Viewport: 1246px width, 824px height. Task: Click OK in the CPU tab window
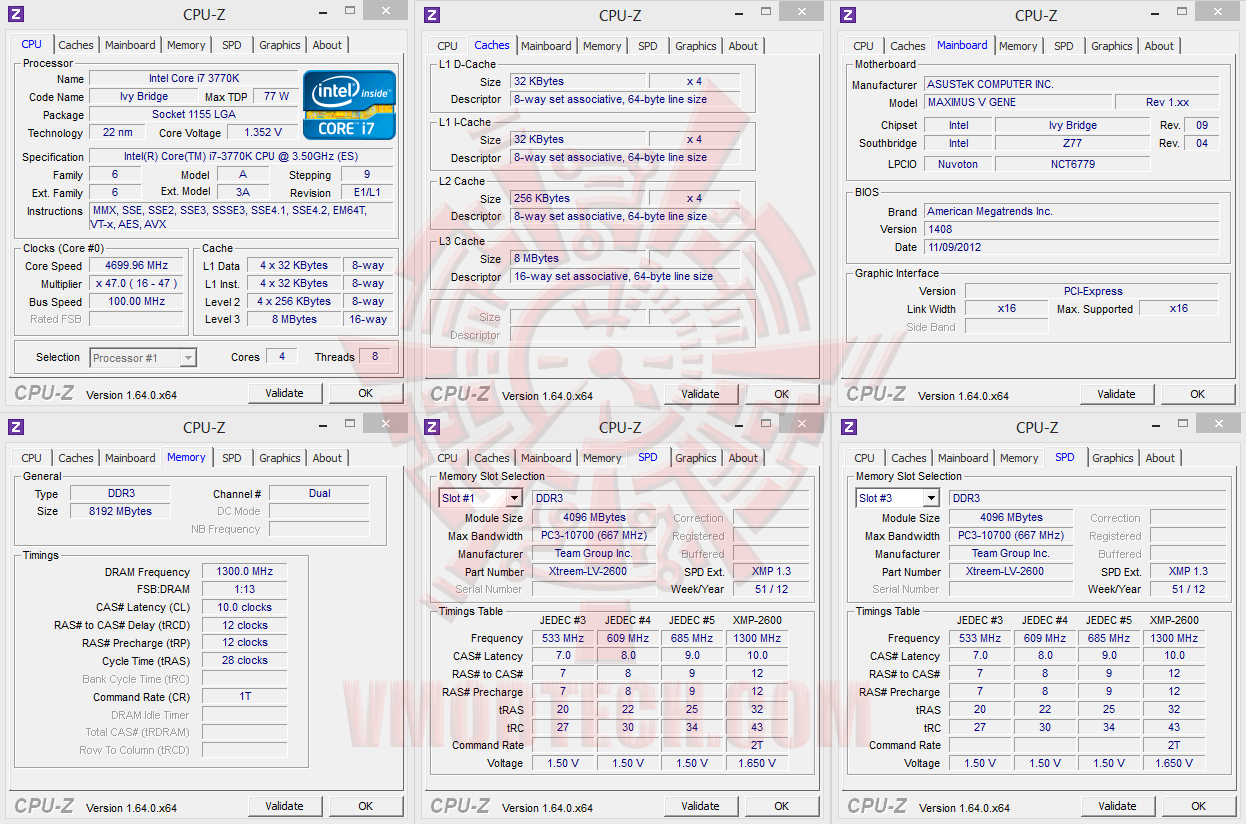click(366, 393)
